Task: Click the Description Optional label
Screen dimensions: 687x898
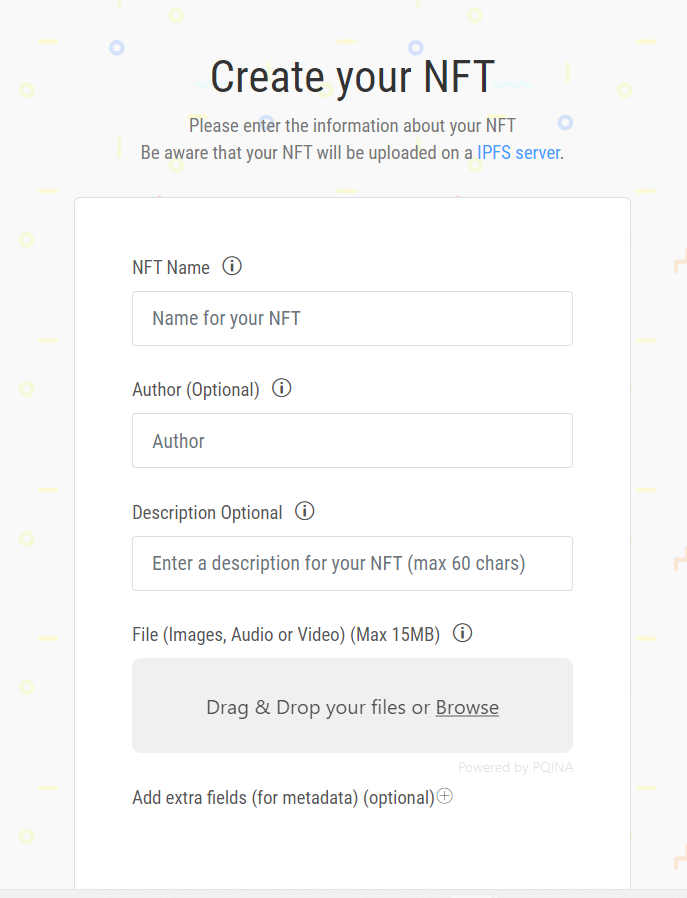Action: point(207,512)
